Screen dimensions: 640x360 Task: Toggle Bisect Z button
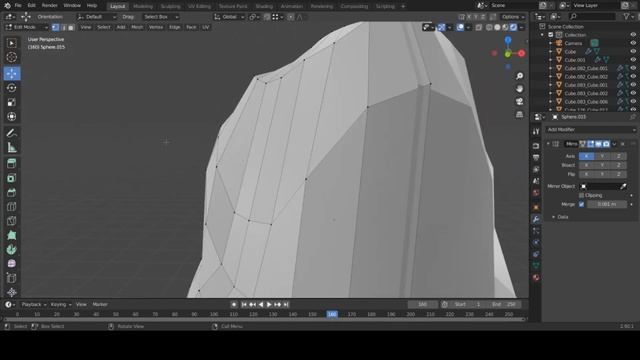click(x=618, y=165)
